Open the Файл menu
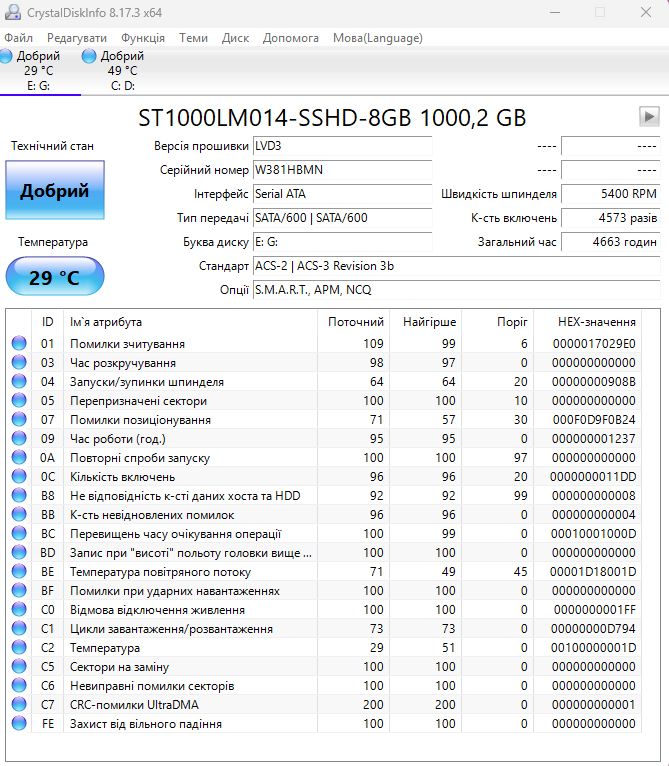 click(x=19, y=38)
